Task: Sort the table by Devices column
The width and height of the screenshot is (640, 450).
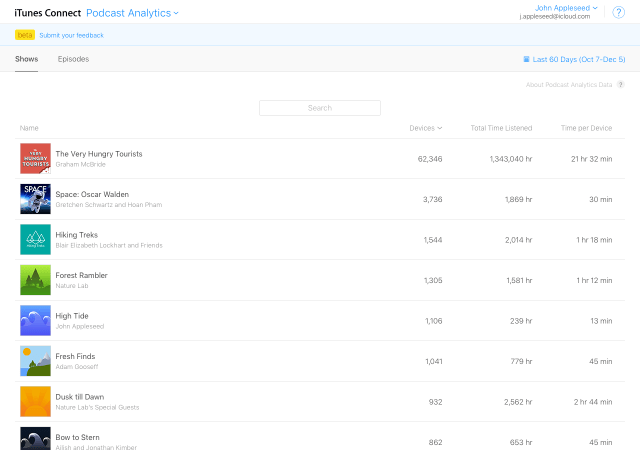Action: coord(425,128)
